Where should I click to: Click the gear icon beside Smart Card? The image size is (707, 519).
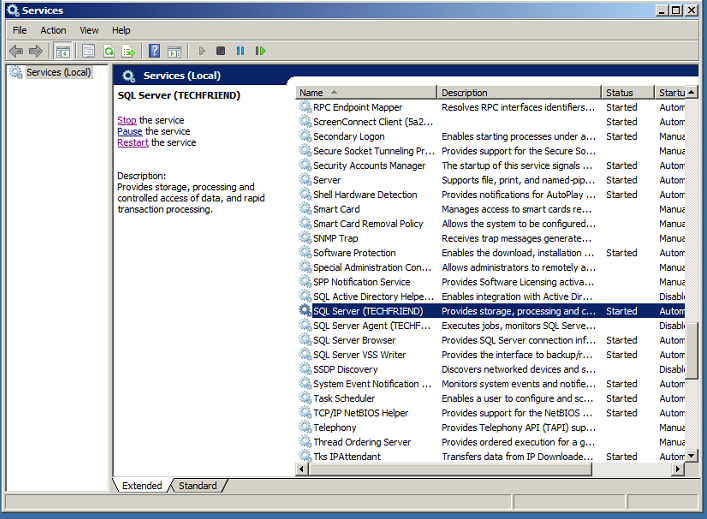point(305,209)
